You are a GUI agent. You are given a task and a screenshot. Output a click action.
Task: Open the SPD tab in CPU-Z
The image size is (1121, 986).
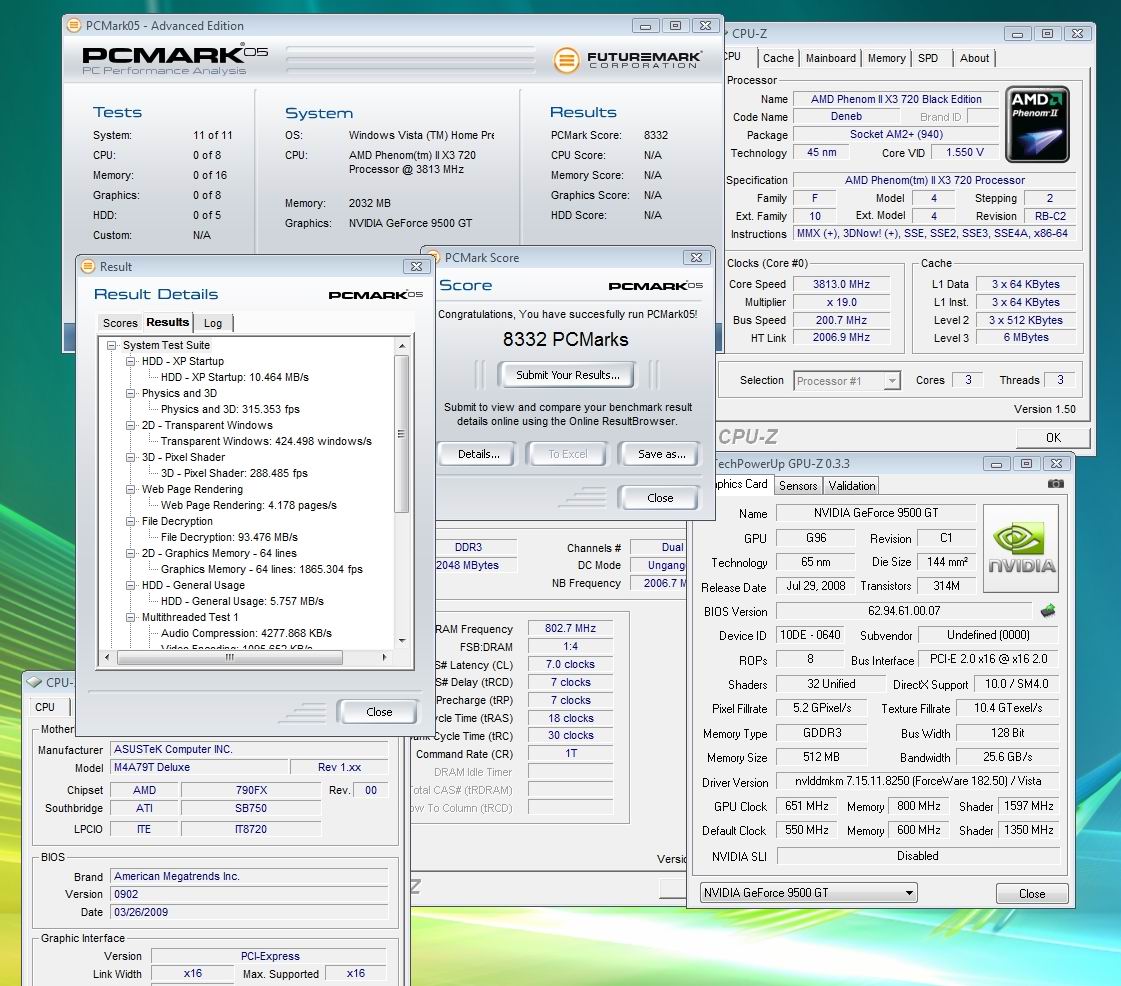[x=928, y=58]
